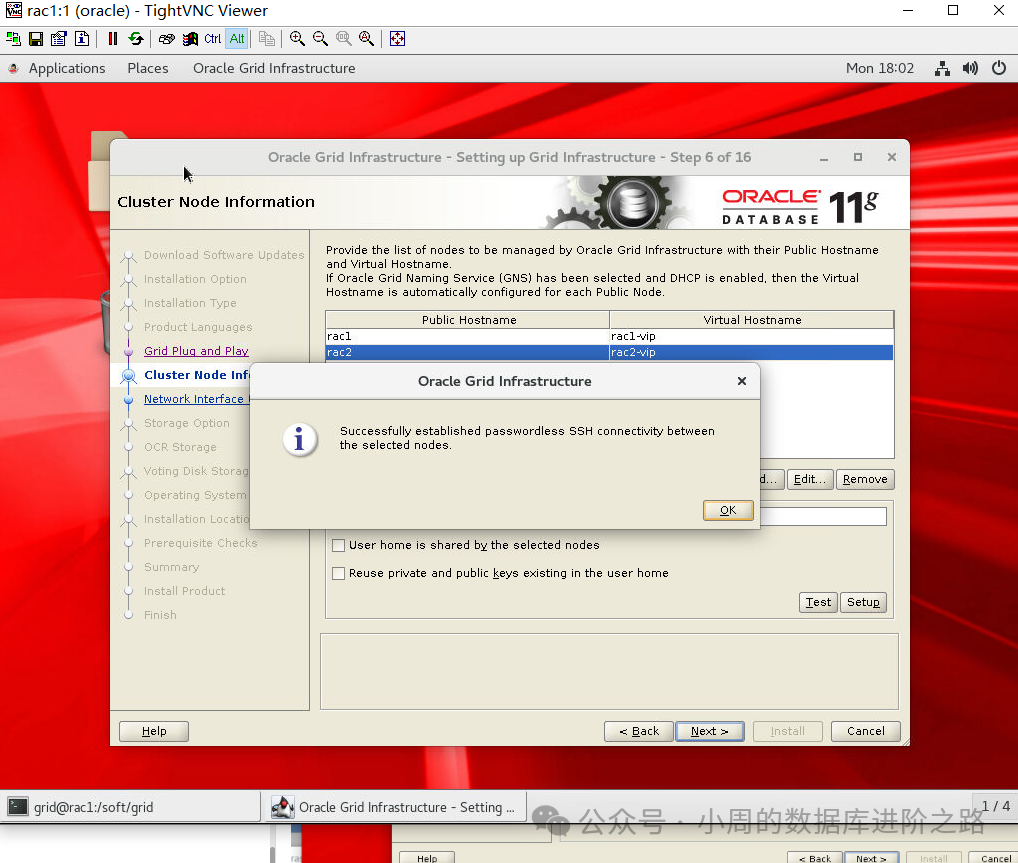Close the Oracle Grid Infrastructure message dialog
The height and width of the screenshot is (863, 1018).
click(741, 381)
